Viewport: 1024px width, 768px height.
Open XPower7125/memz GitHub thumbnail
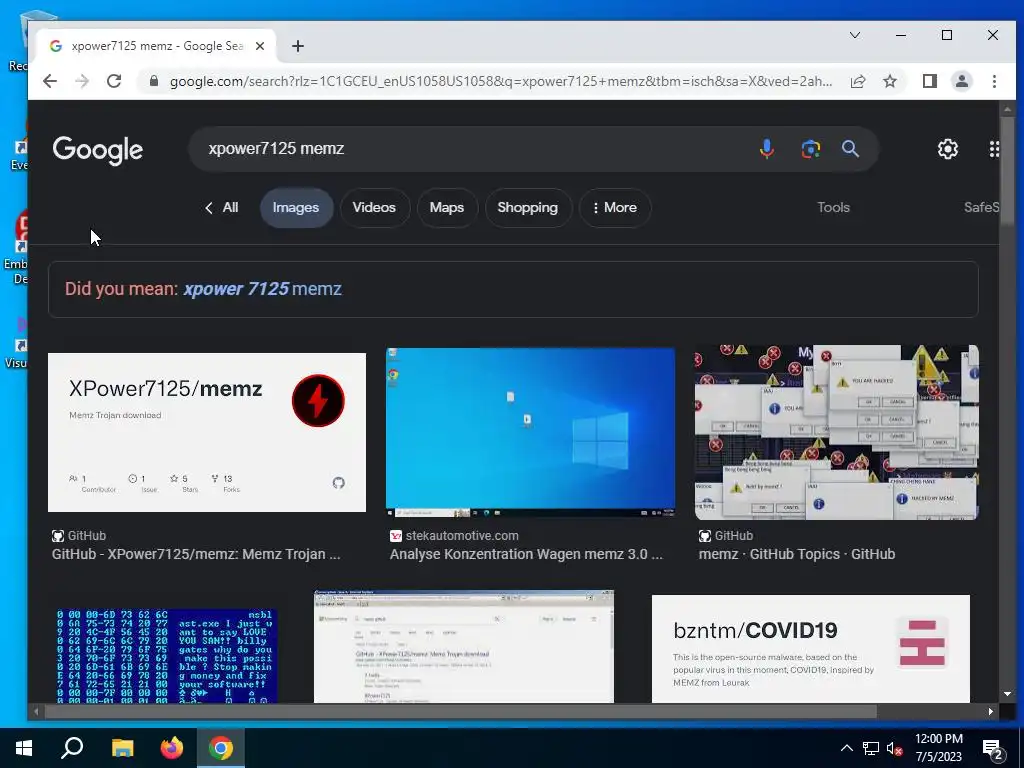207,432
